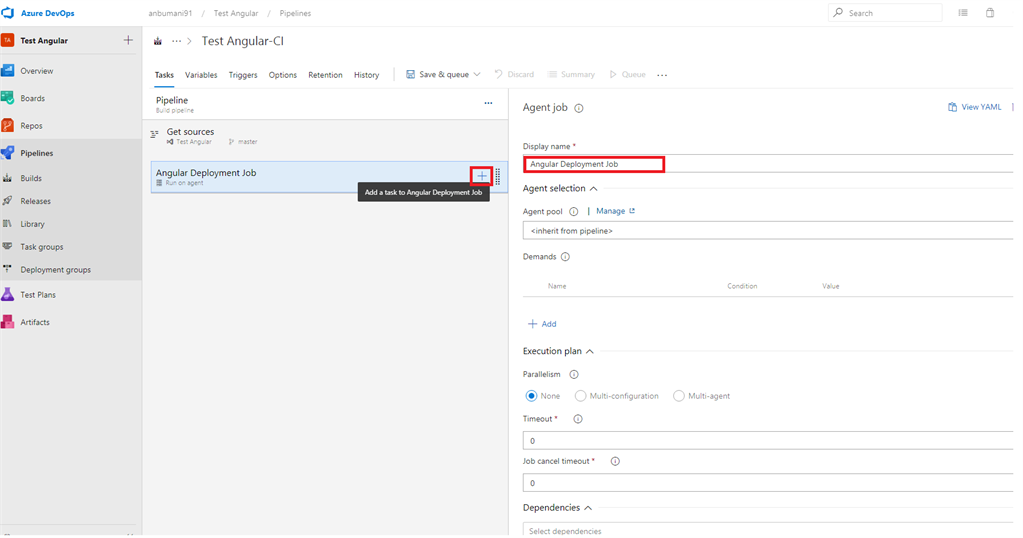Open the Builds sidebar icon

point(8,178)
